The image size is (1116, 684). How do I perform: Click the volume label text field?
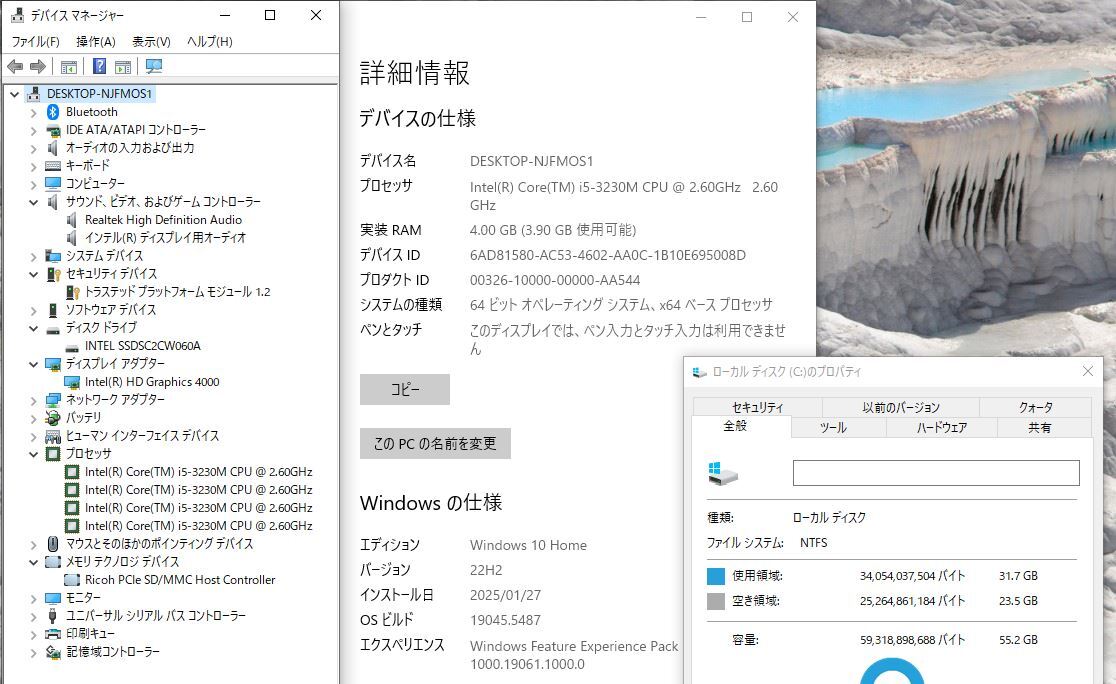[x=936, y=473]
